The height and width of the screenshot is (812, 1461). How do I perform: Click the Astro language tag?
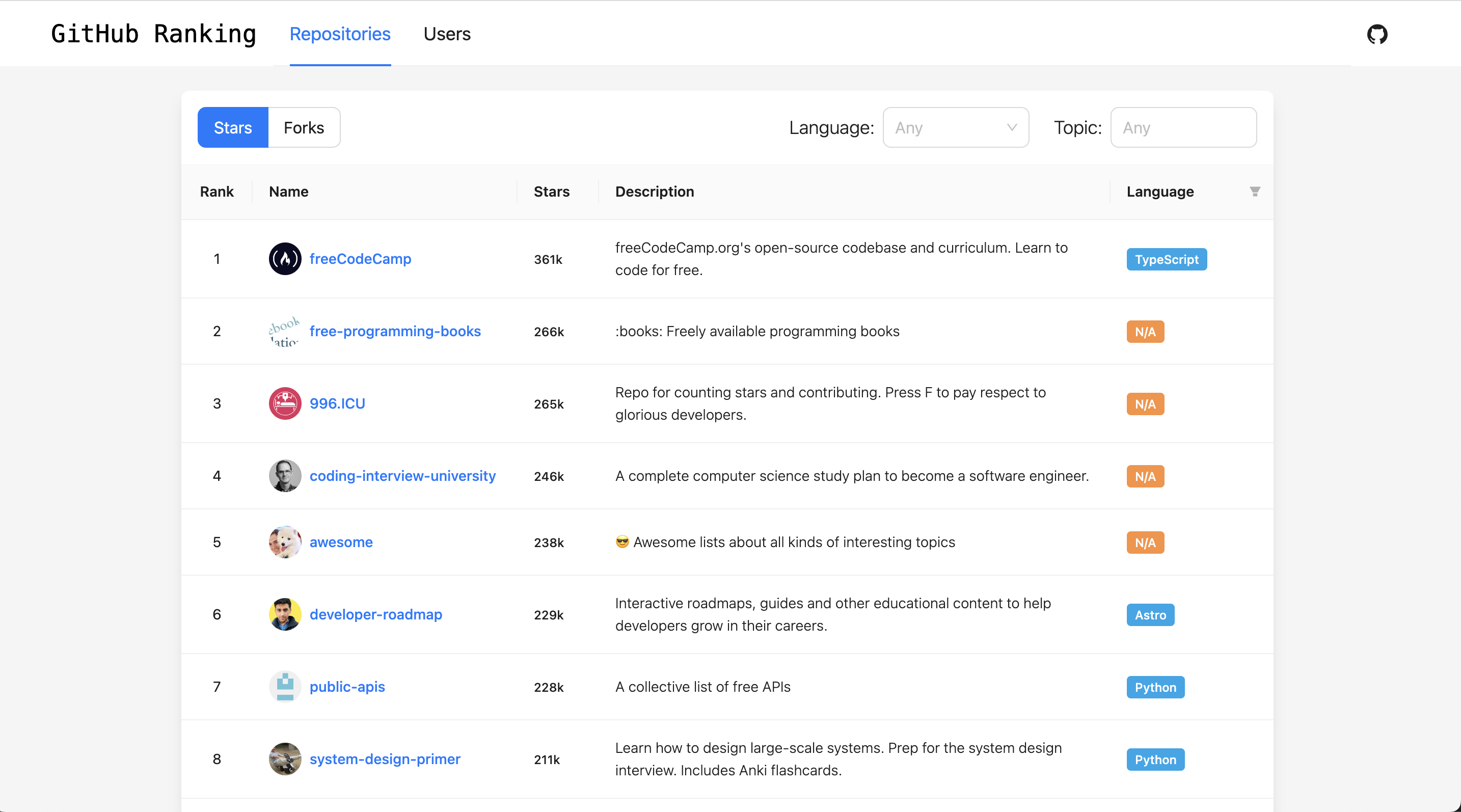[1150, 615]
